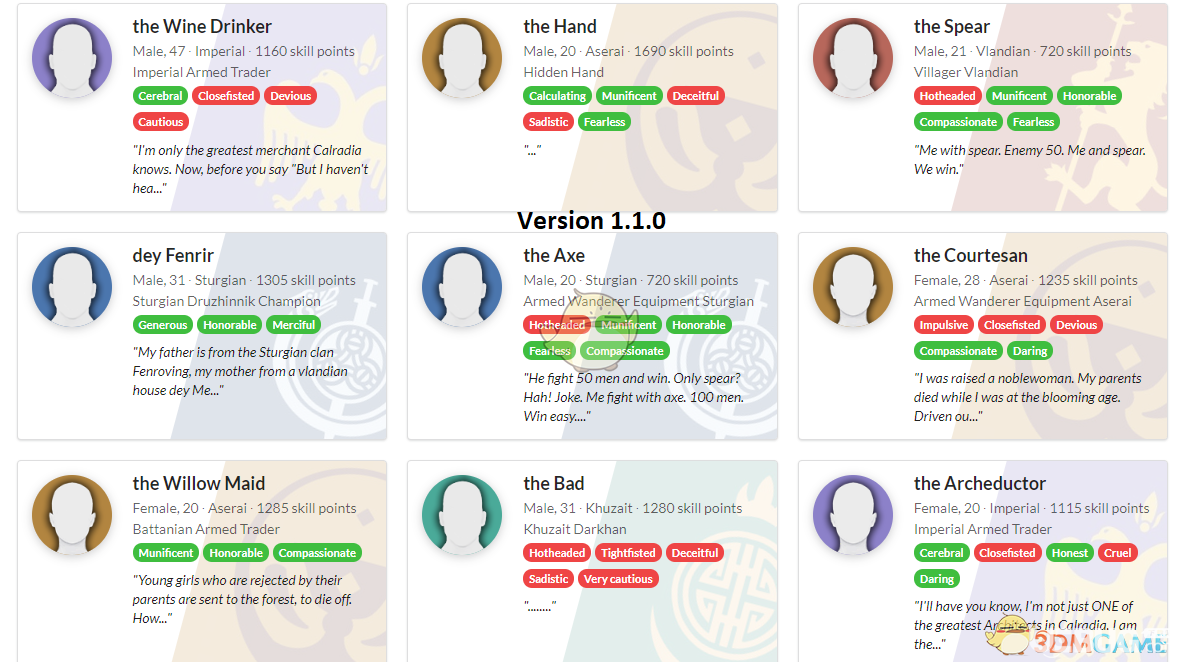Select the Hand's golden avatar icon
The width and height of the screenshot is (1178, 662).
click(462, 58)
